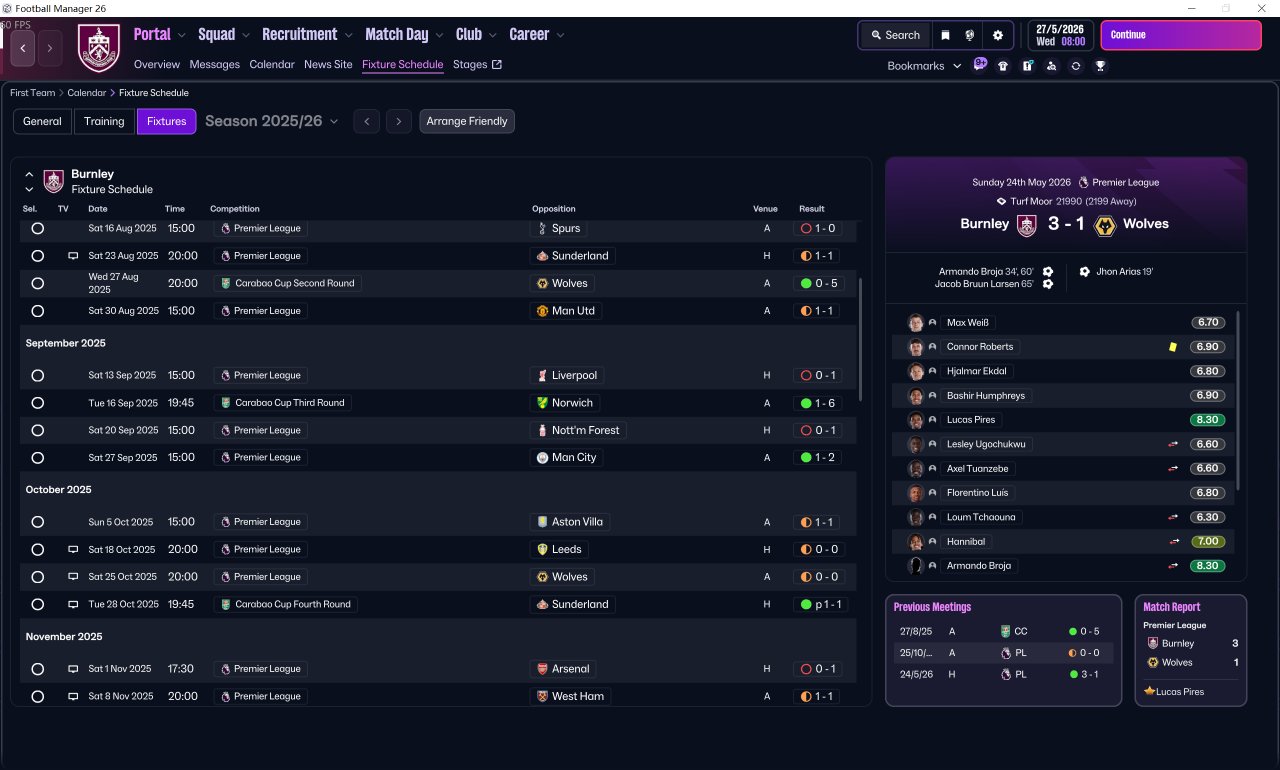This screenshot has height=770, width=1280.
Task: Click the Arrange Friendly button
Action: [x=467, y=122]
